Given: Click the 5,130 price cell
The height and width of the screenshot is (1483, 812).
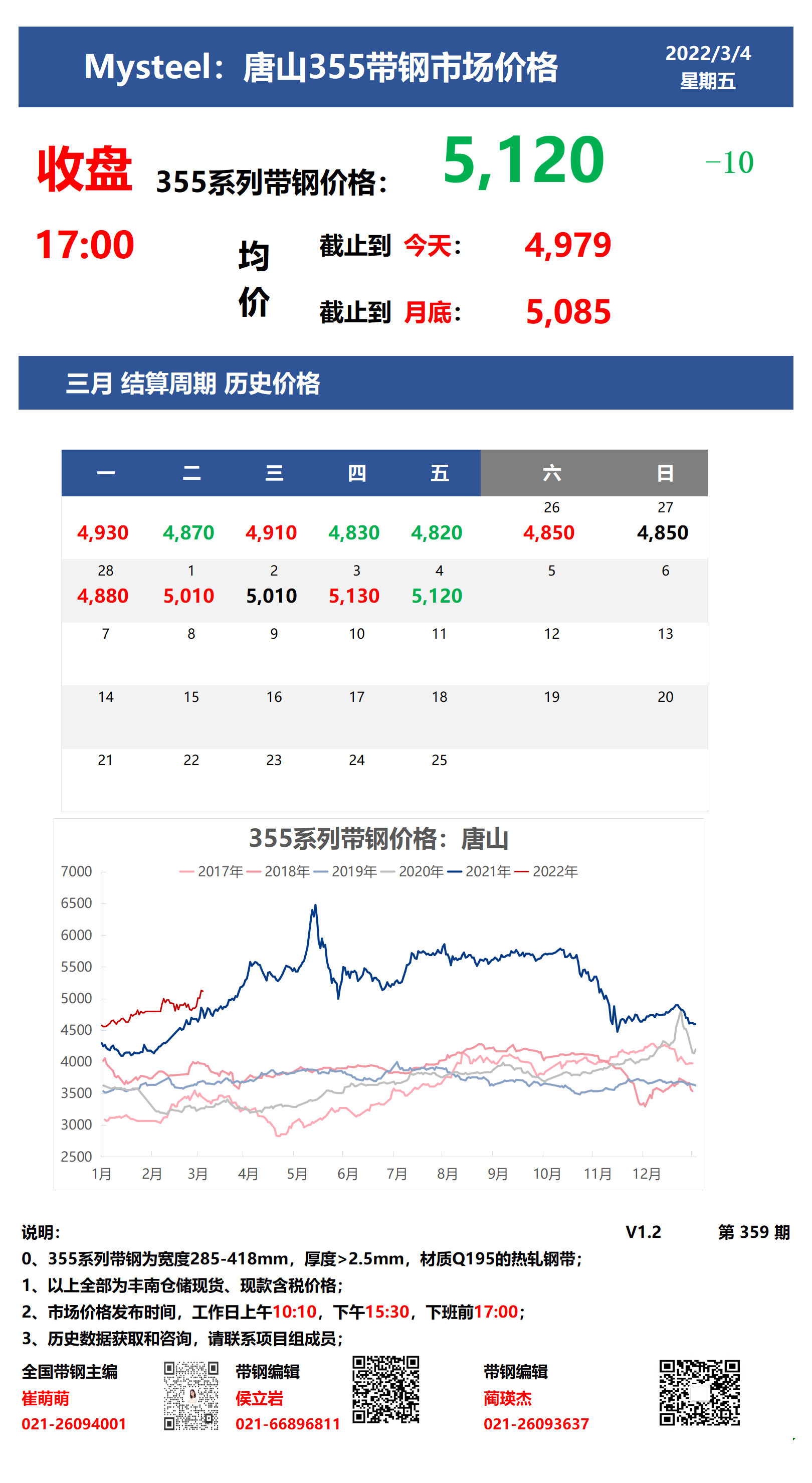Looking at the screenshot, I should (354, 597).
